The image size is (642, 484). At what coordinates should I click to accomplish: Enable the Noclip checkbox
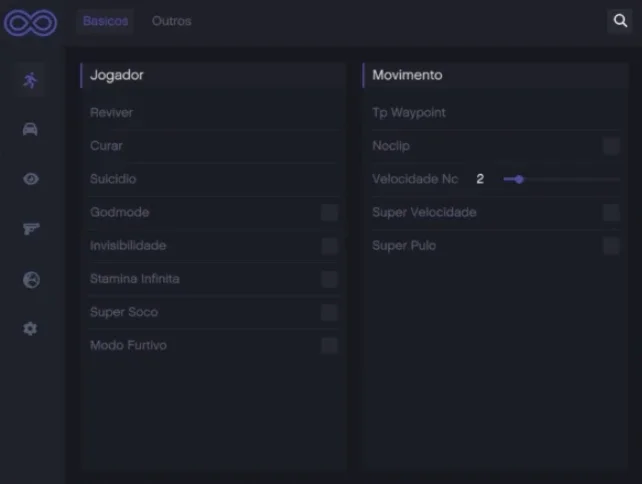tap(611, 146)
